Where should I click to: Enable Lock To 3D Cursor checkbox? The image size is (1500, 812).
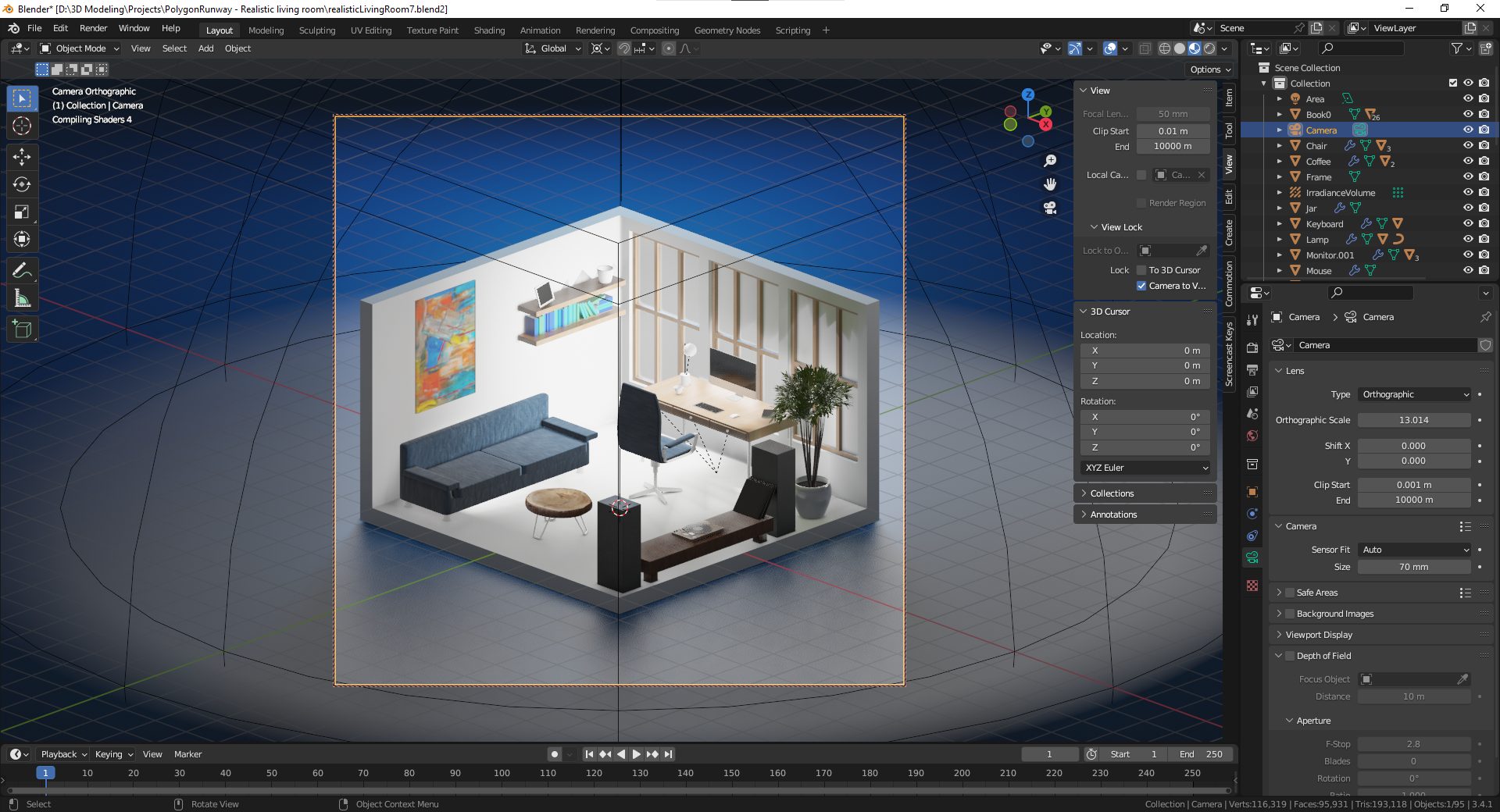pyautogui.click(x=1141, y=270)
